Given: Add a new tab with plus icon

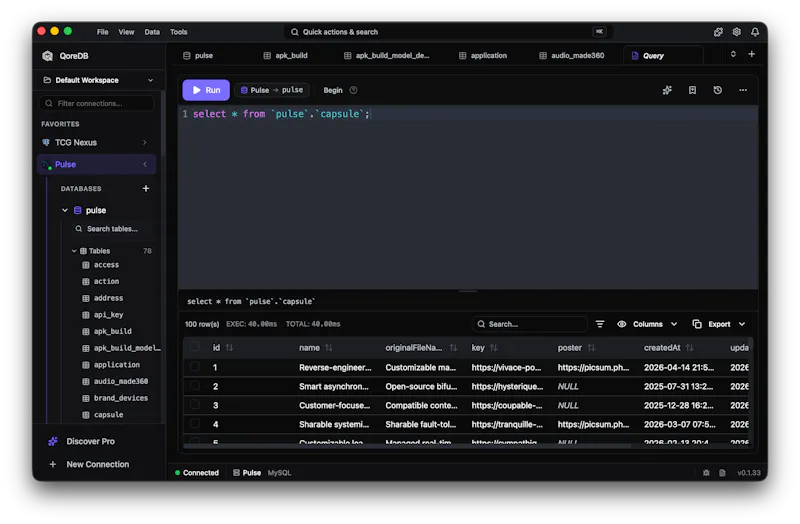Looking at the screenshot, I should click(752, 54).
